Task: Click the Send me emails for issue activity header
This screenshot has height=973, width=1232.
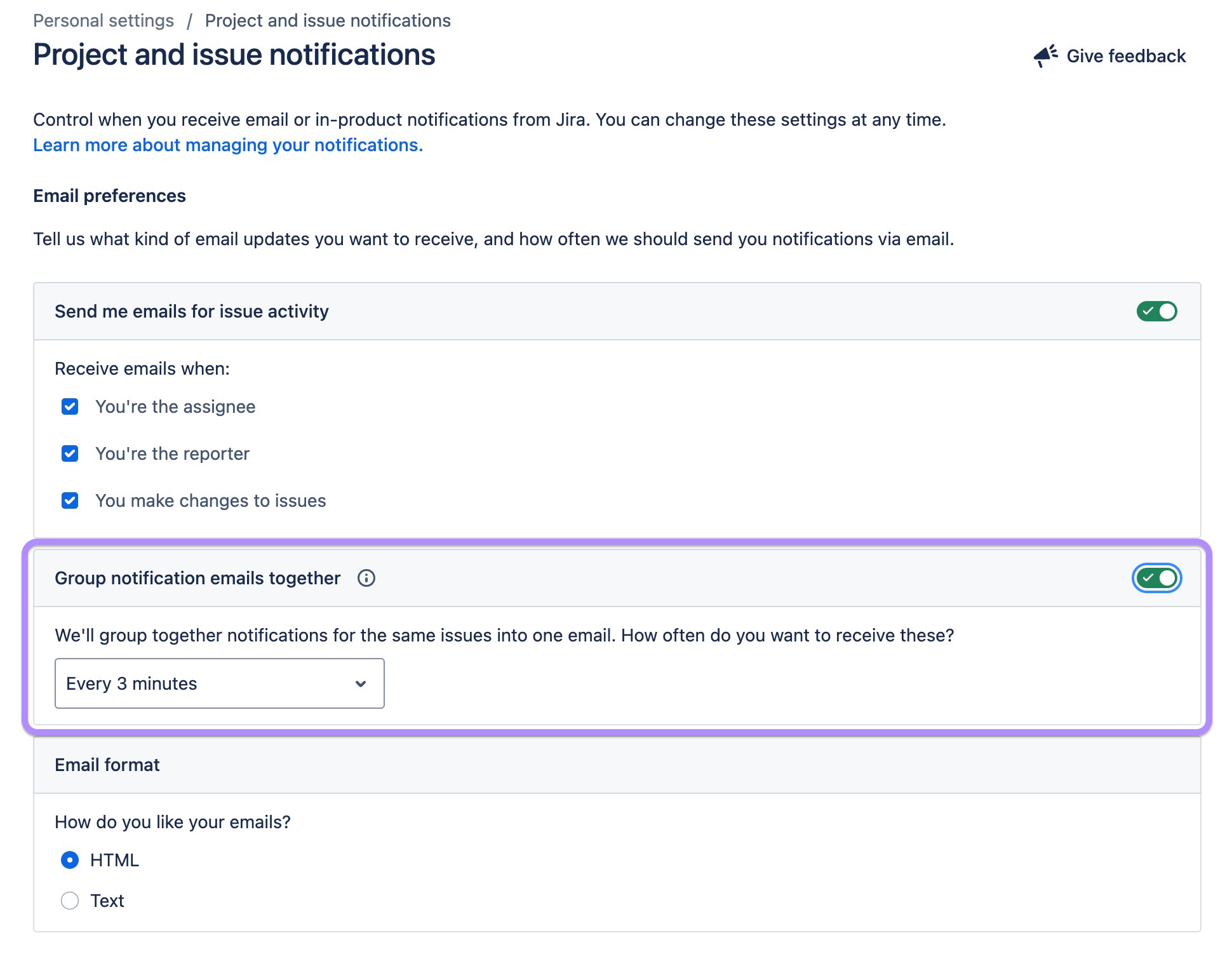Action: [191, 311]
